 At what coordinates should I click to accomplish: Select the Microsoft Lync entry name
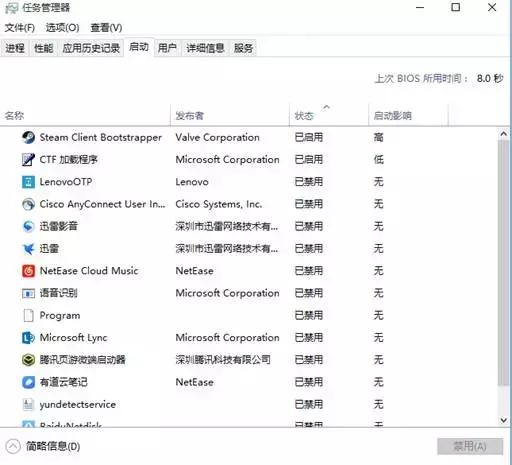(73, 338)
